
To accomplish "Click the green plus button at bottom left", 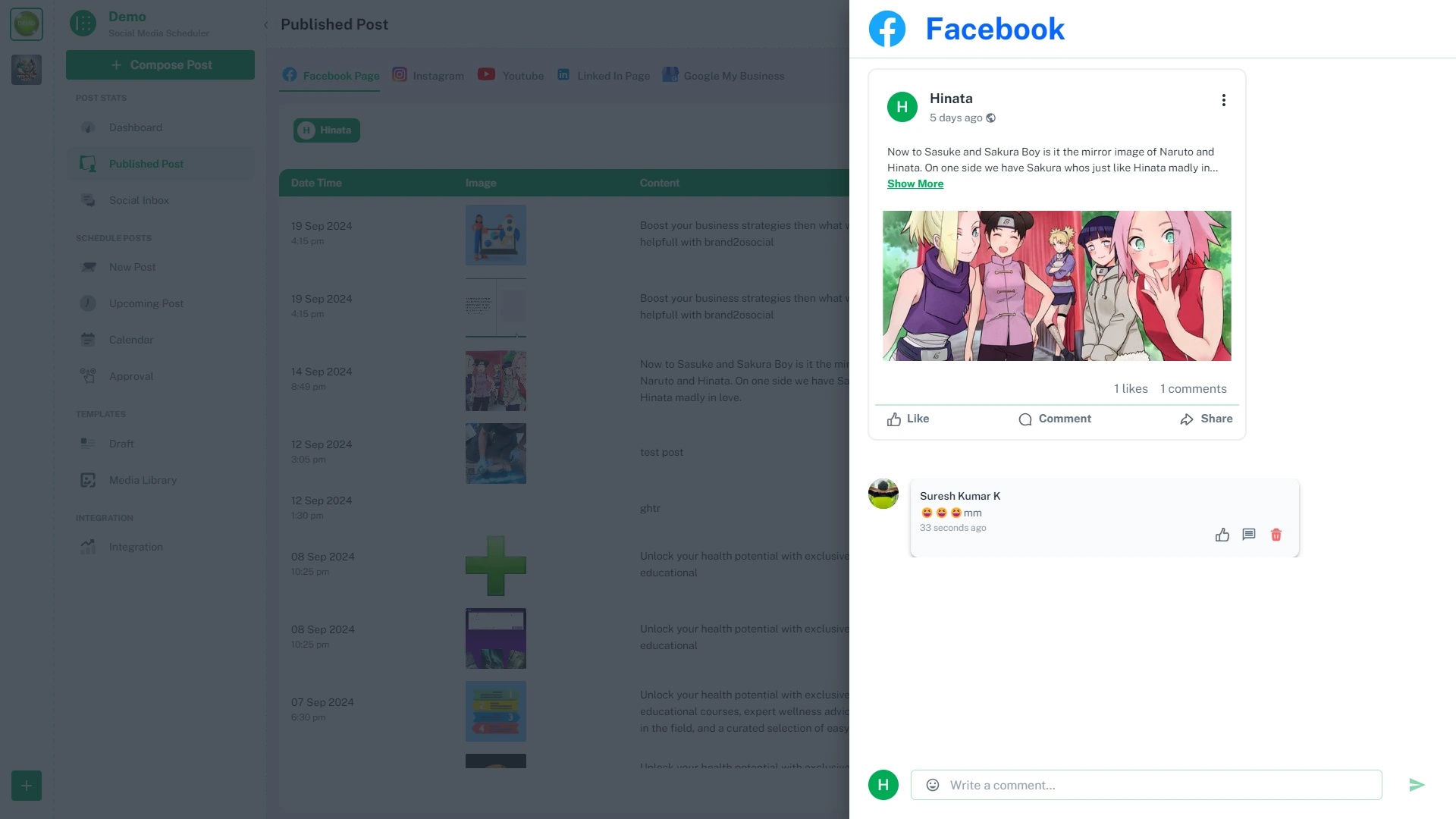I will tap(27, 786).
